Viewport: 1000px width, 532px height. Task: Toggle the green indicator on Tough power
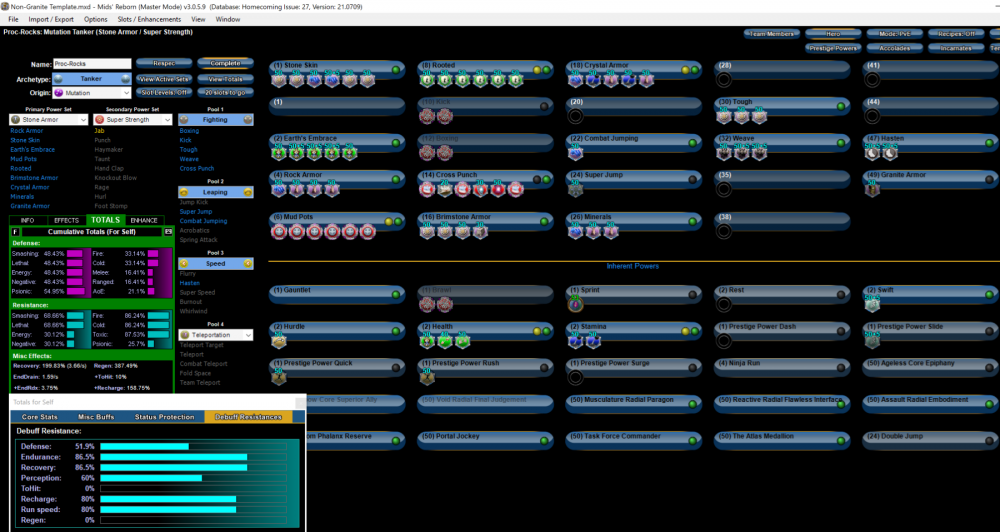pos(842,103)
